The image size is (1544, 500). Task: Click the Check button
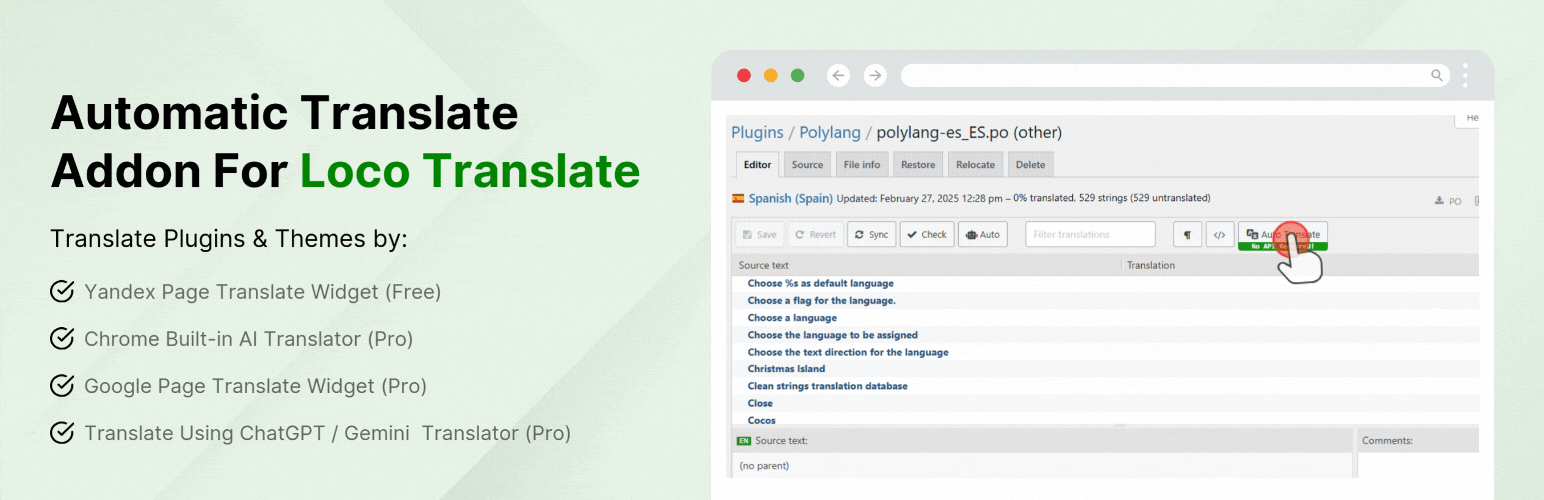pos(927,235)
